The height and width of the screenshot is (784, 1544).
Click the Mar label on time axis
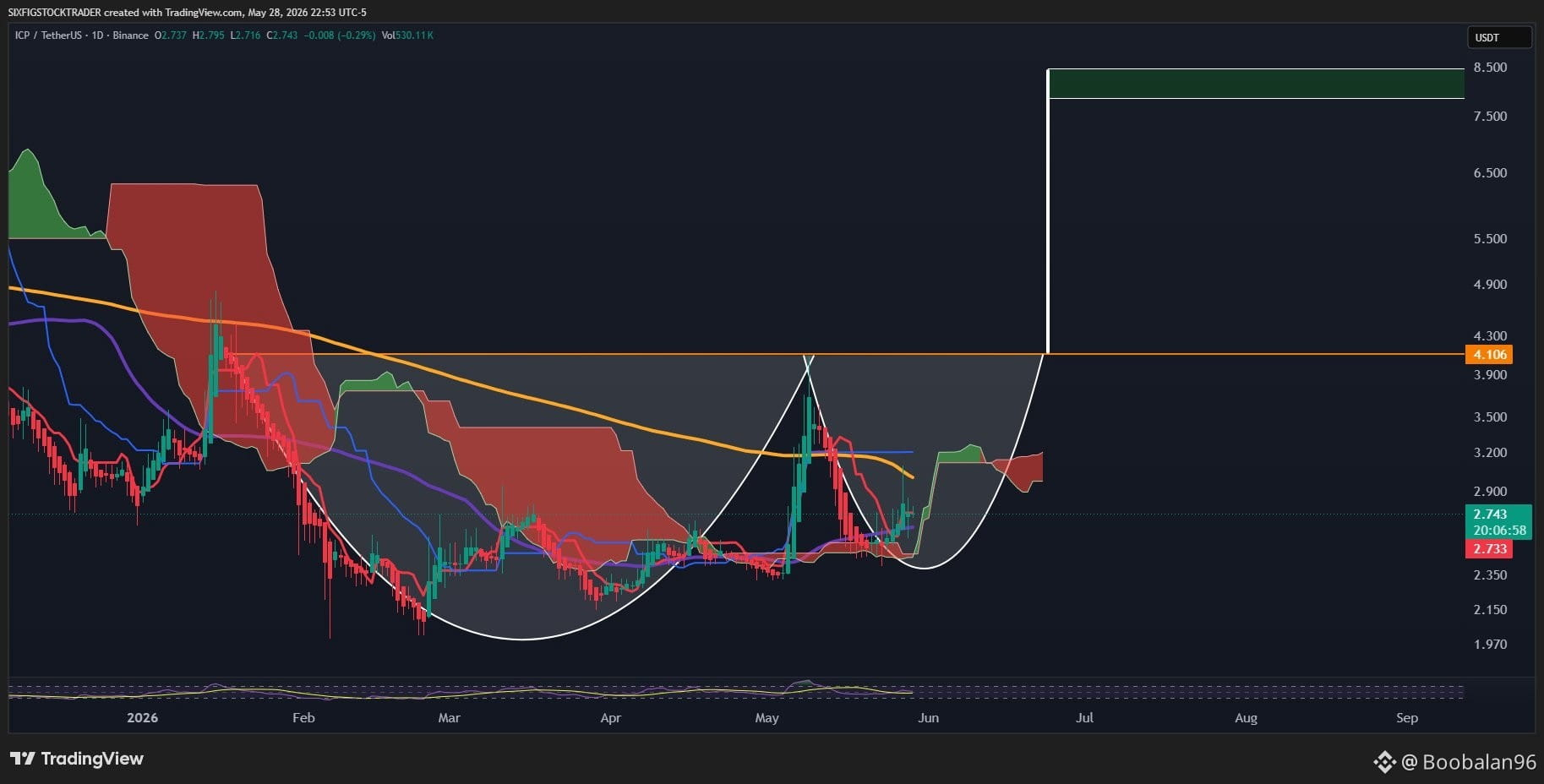click(x=449, y=718)
